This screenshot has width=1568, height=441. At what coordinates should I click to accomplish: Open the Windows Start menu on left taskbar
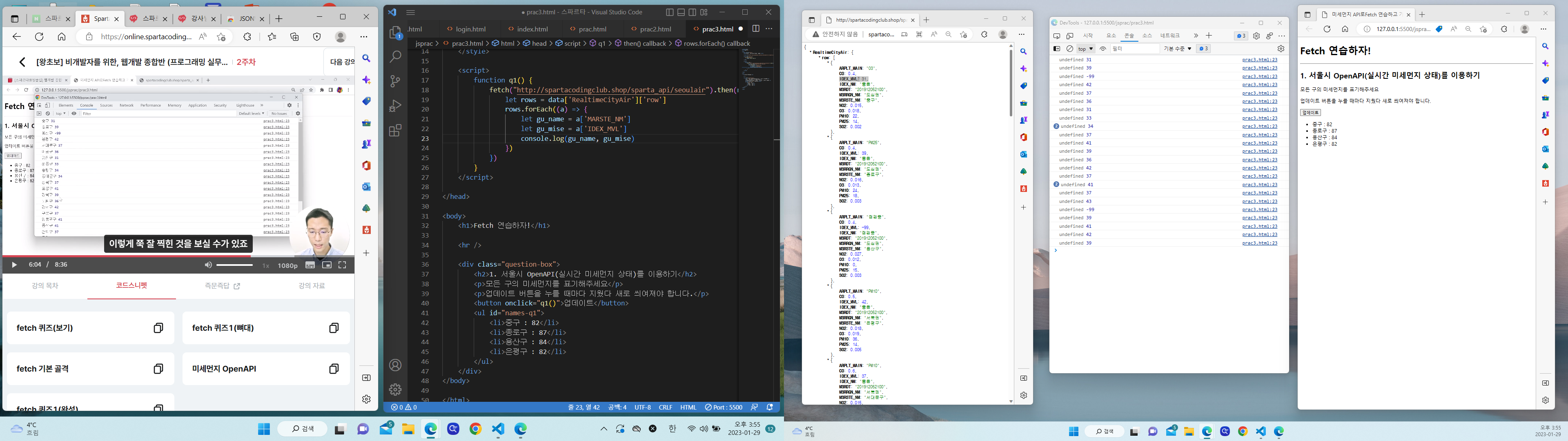point(263,429)
